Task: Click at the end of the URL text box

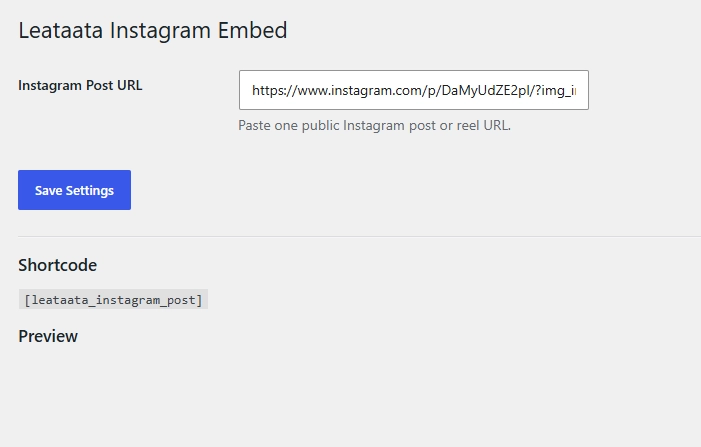Action: point(581,90)
